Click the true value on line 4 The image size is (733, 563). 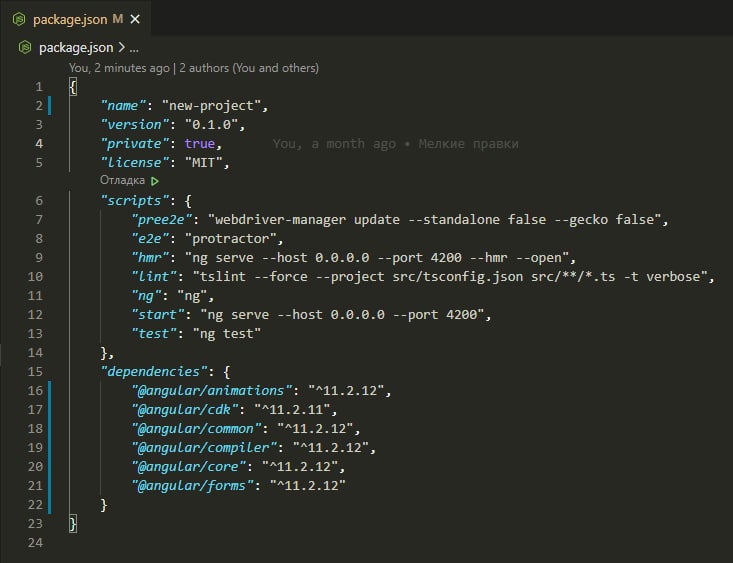tap(200, 144)
